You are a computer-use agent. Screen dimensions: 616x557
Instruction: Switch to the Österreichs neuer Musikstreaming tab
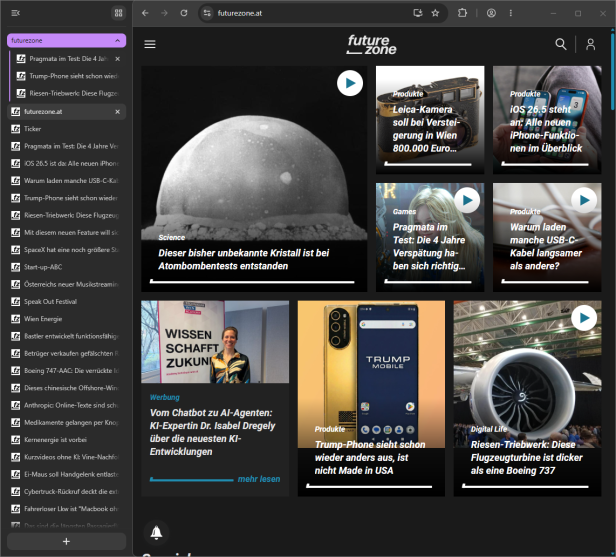66,284
